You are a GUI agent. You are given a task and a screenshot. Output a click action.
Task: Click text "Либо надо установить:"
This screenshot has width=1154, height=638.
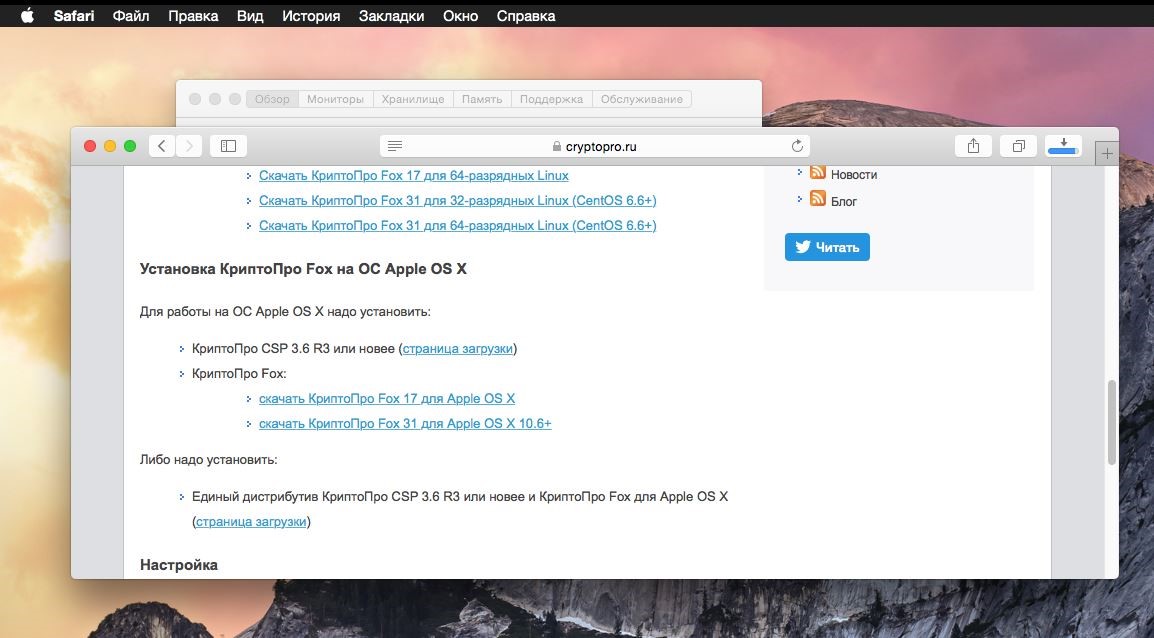coord(208,459)
